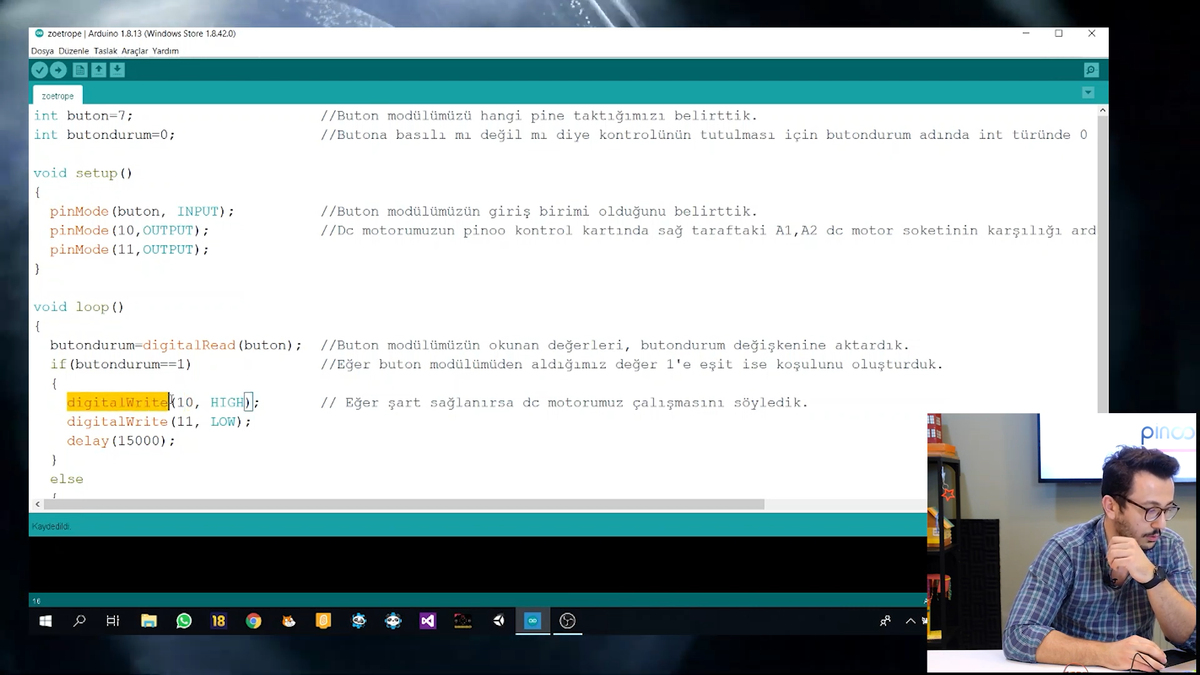Open the Serial Monitor magnifier icon
The image size is (1200, 675).
1091,69
